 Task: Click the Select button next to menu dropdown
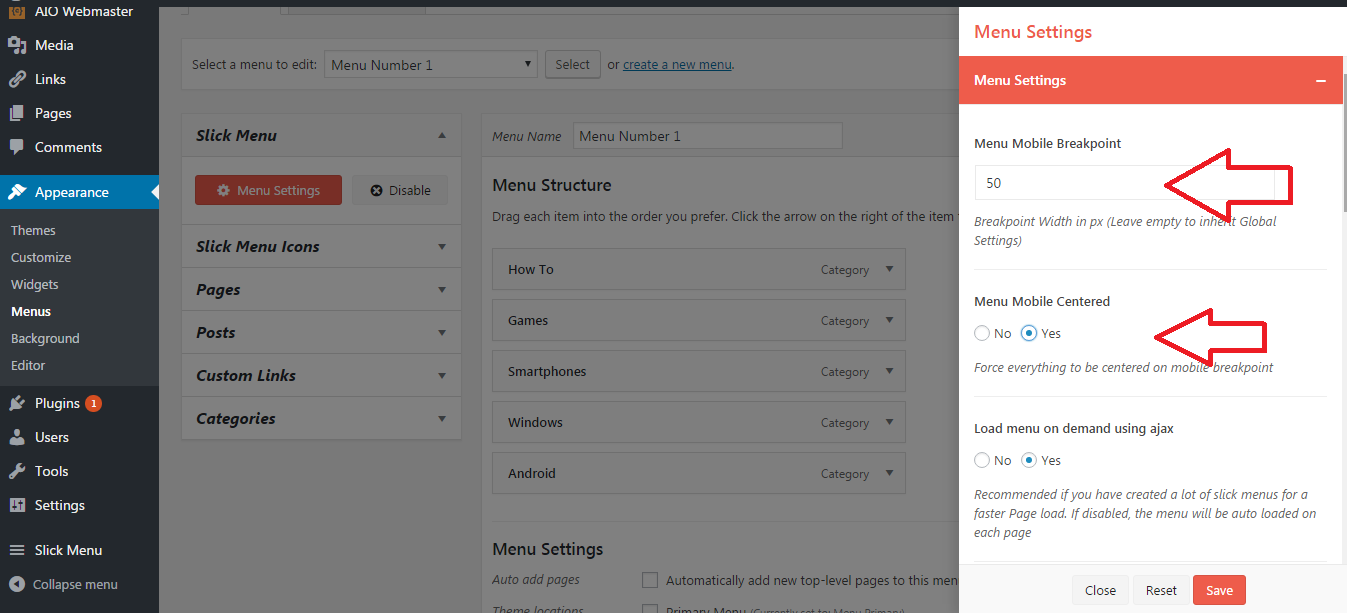tap(573, 64)
